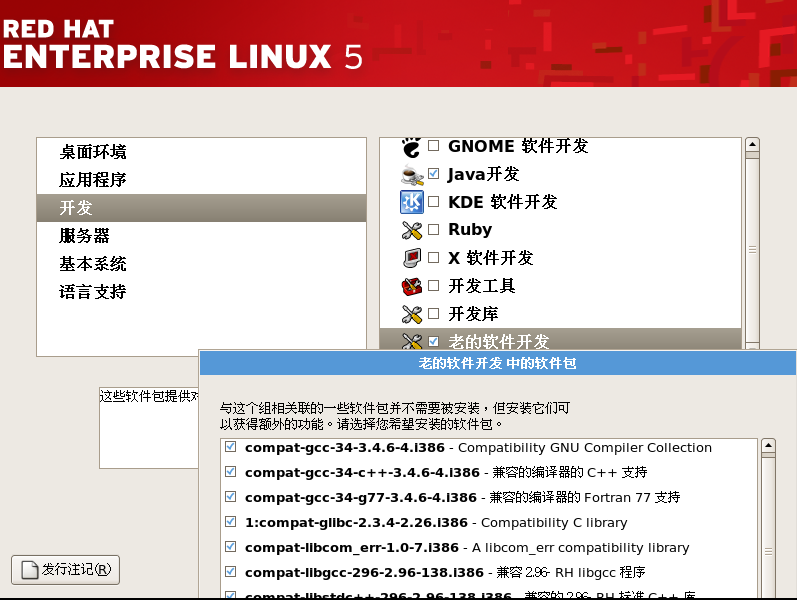Uncheck the 老的软件开发 checkbox
The height and width of the screenshot is (600, 797).
(x=434, y=341)
